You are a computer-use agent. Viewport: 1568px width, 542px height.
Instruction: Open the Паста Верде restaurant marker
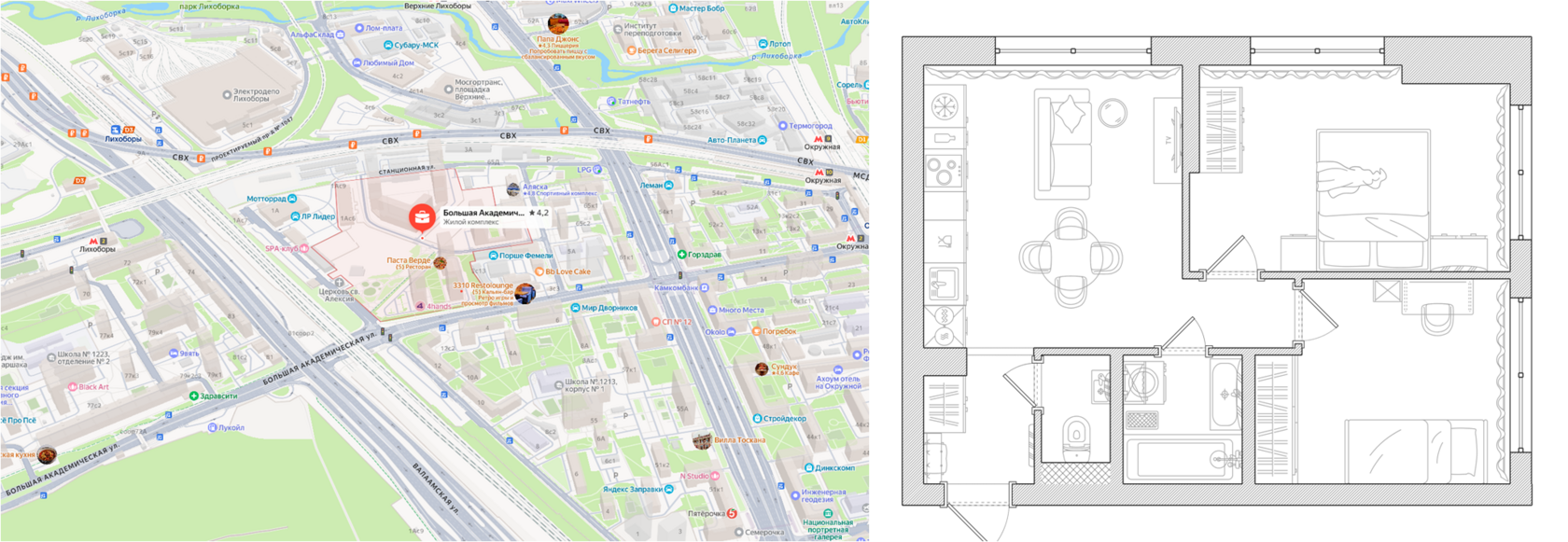440,263
